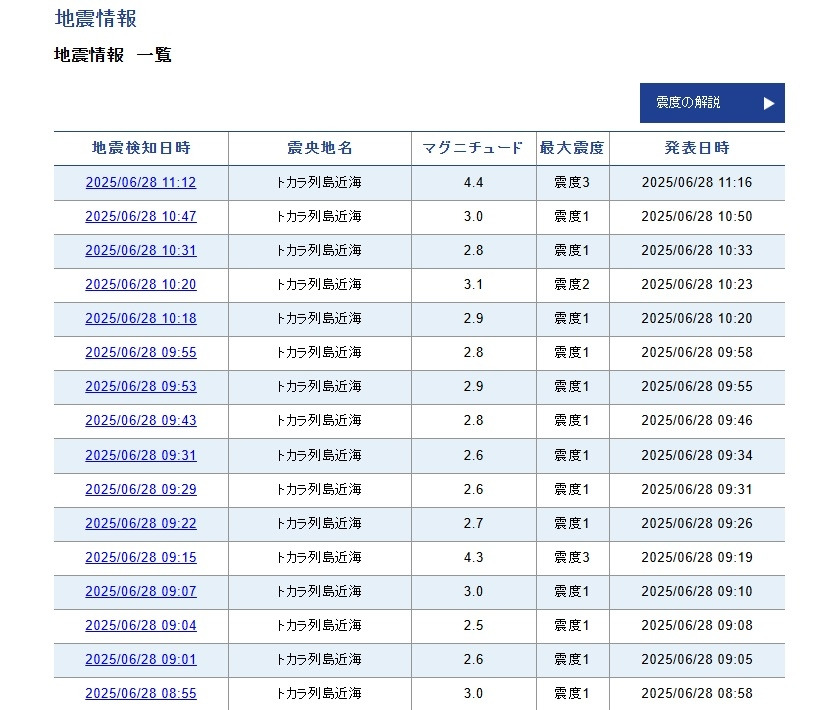Open the 震度の解説 button
The height and width of the screenshot is (710, 834).
click(712, 103)
